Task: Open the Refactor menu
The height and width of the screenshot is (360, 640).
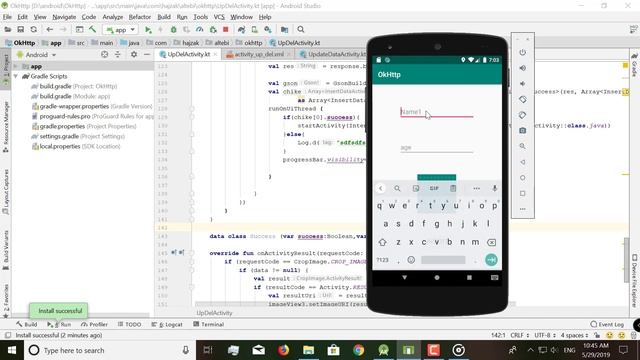Action: (140, 17)
